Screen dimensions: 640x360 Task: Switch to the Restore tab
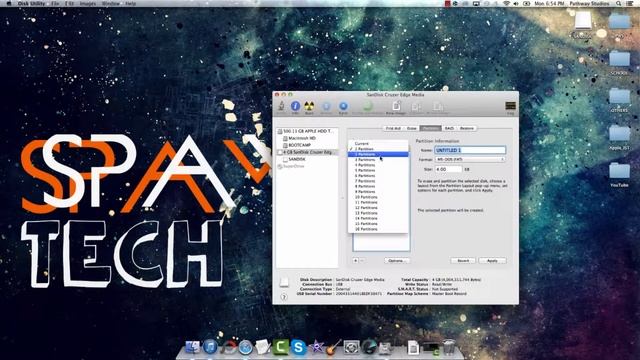(x=467, y=128)
